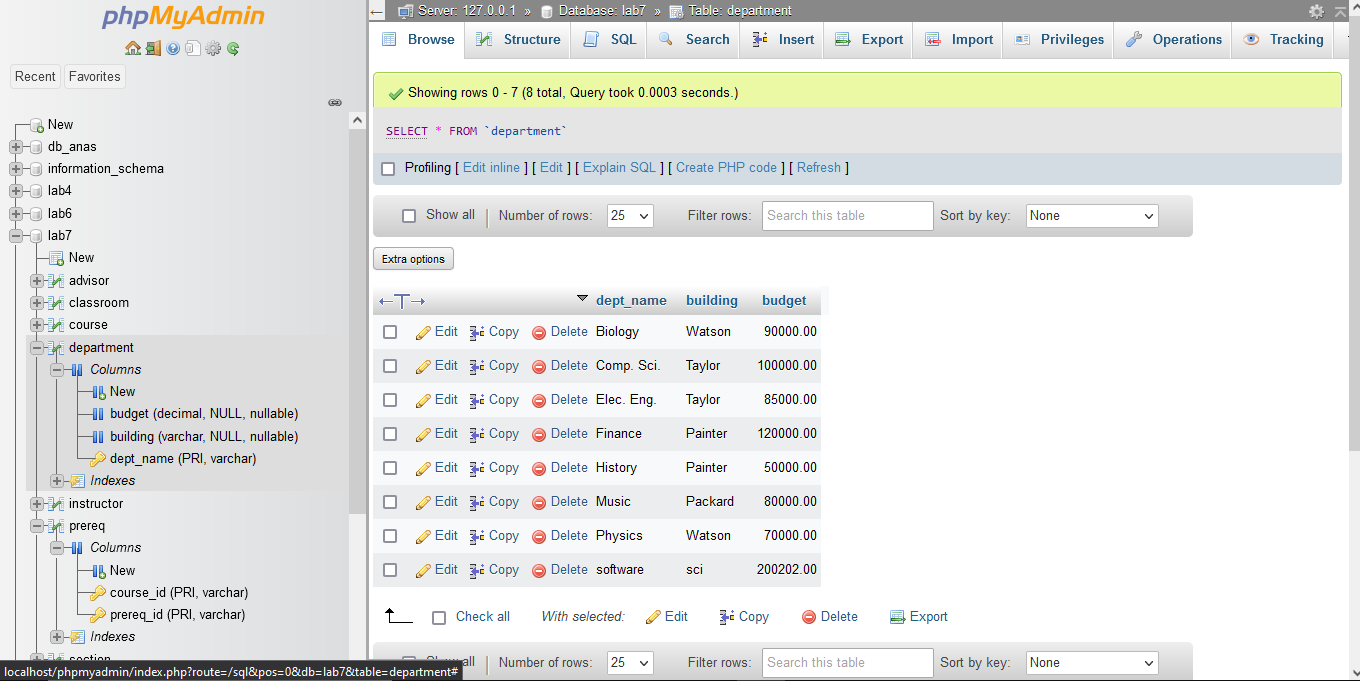Open the SQL tab
Screen dimensions: 1360x681
click(x=609, y=40)
